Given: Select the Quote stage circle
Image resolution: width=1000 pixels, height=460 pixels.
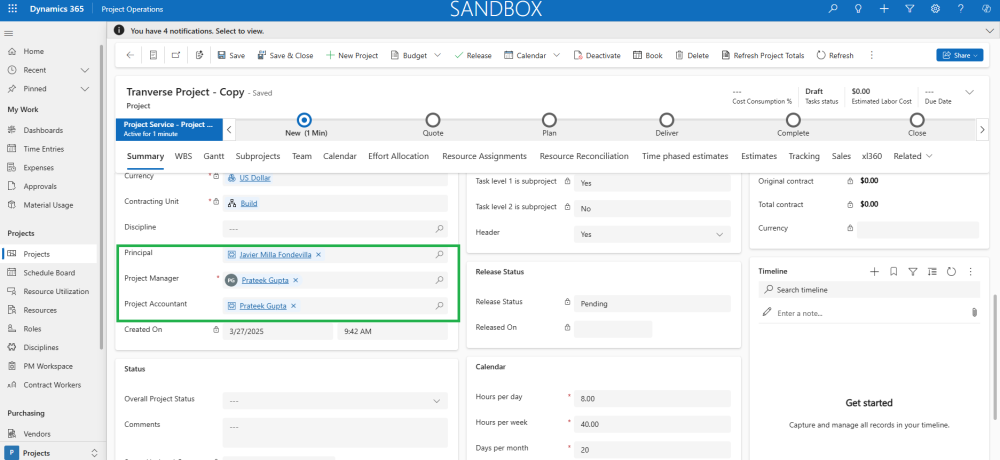Looking at the screenshot, I should 433,120.
